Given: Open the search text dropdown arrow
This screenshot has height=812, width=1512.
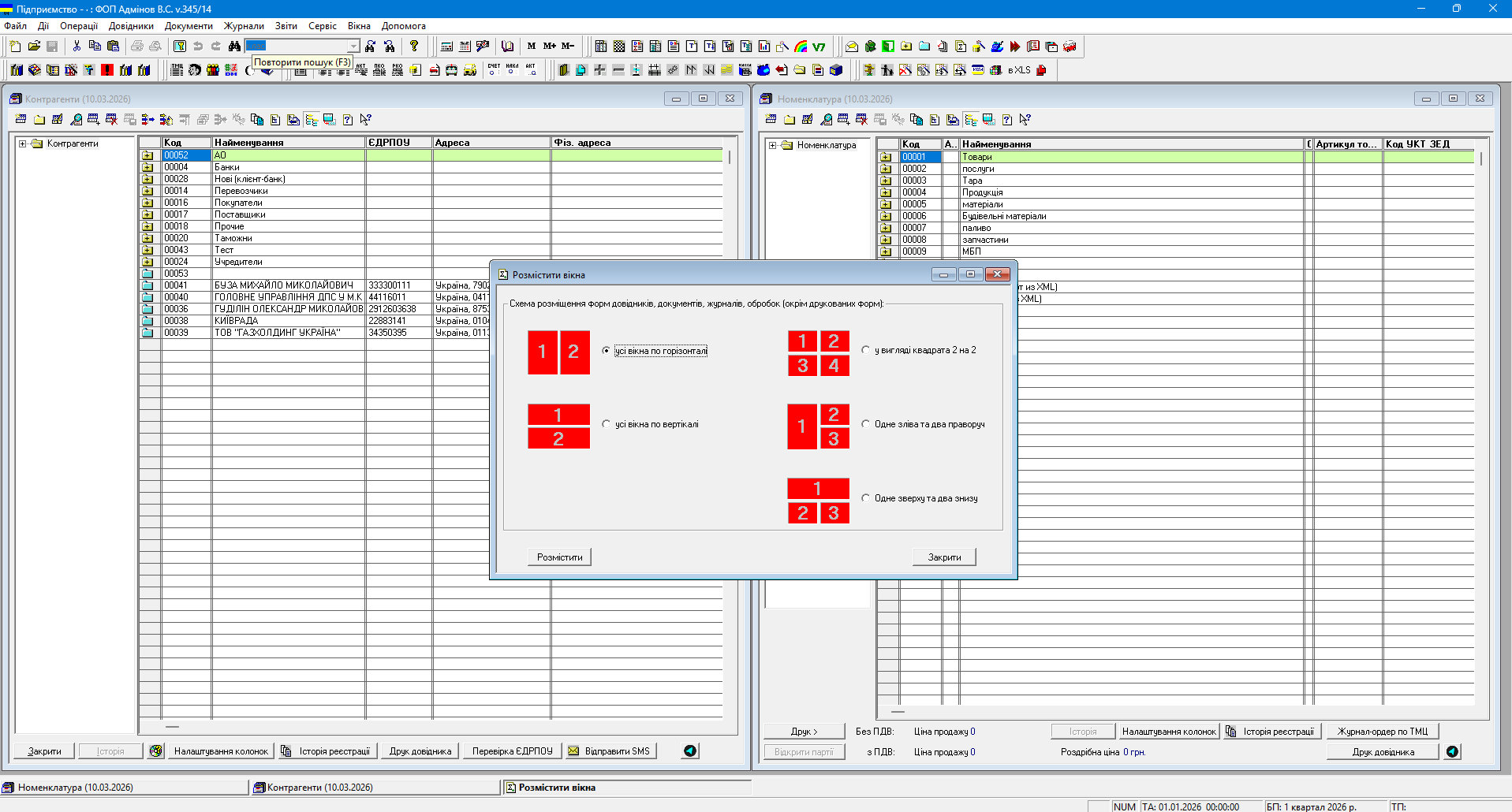Looking at the screenshot, I should [353, 47].
